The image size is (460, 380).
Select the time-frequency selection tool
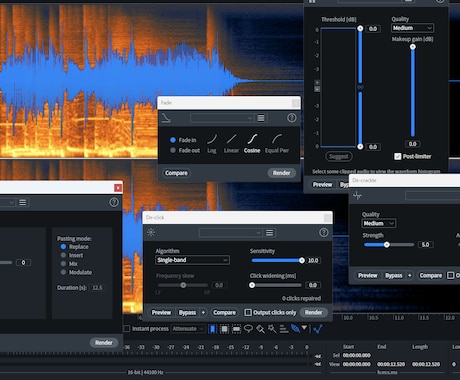225,329
